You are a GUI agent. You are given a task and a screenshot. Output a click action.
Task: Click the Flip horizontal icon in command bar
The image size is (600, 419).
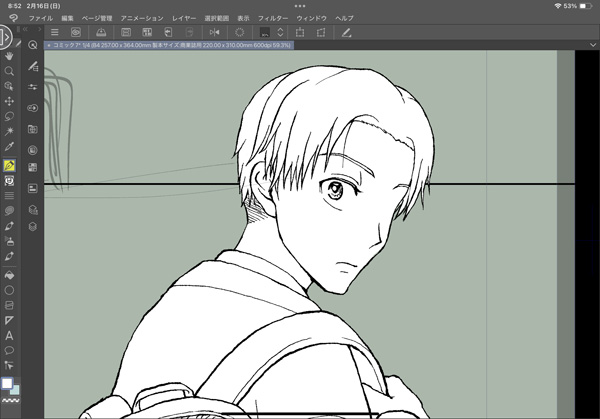coord(214,33)
